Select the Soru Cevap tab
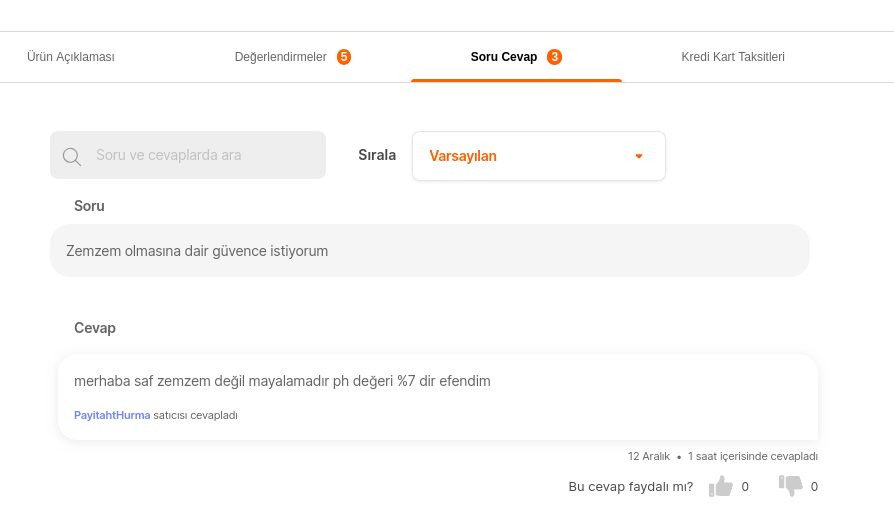The image size is (894, 526). click(504, 57)
